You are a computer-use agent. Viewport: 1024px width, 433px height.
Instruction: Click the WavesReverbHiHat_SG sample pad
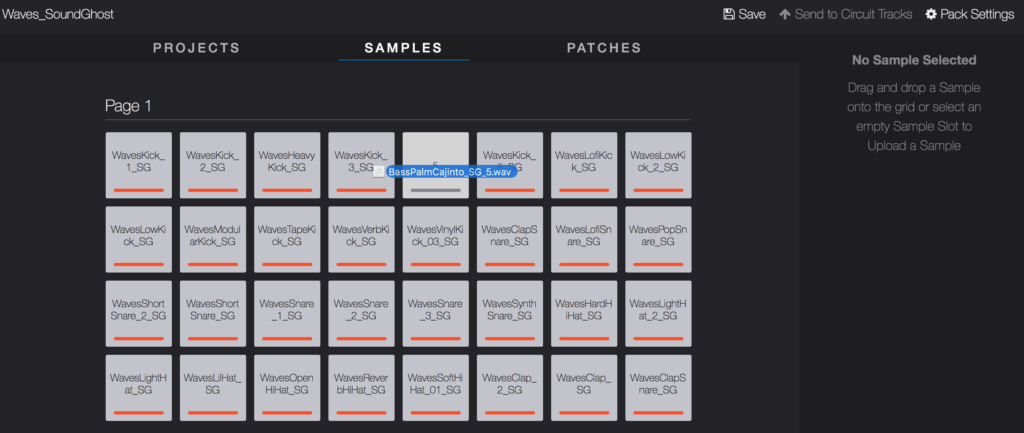click(x=361, y=386)
